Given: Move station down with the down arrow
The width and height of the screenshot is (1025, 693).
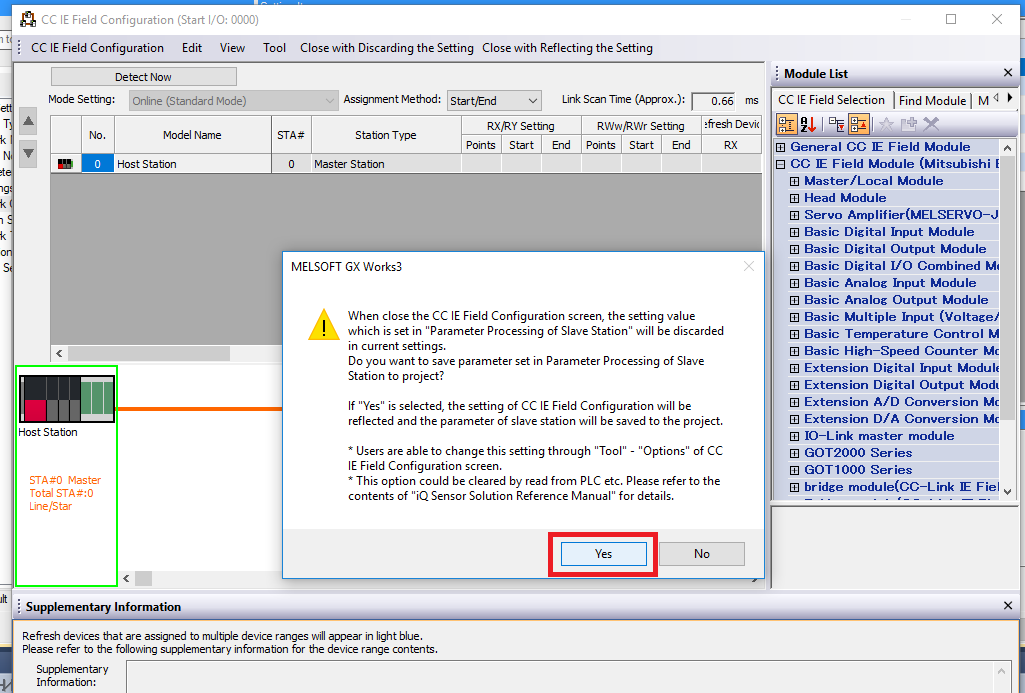Looking at the screenshot, I should (x=29, y=153).
